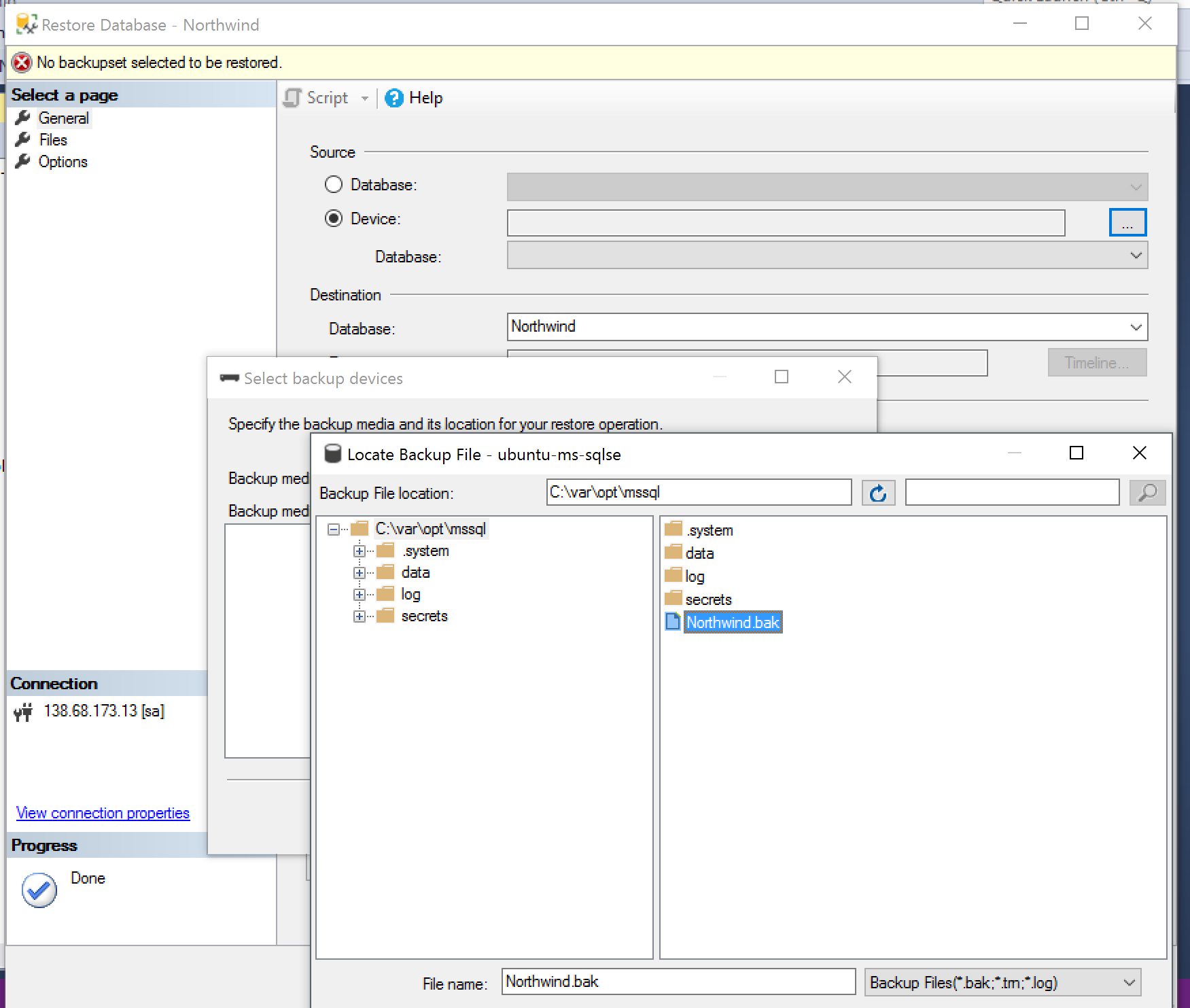Screen dimensions: 1190x1008
Task: Click the refresh icon beside Backup File location
Action: (877, 493)
